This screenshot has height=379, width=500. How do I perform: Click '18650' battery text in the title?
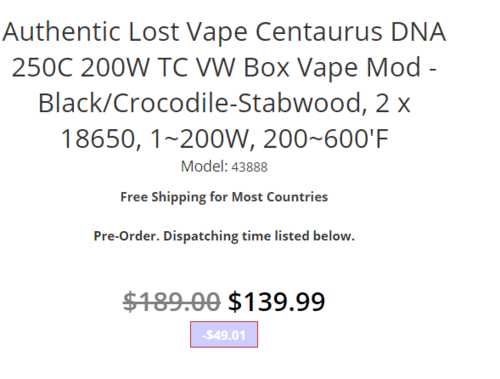click(x=98, y=139)
